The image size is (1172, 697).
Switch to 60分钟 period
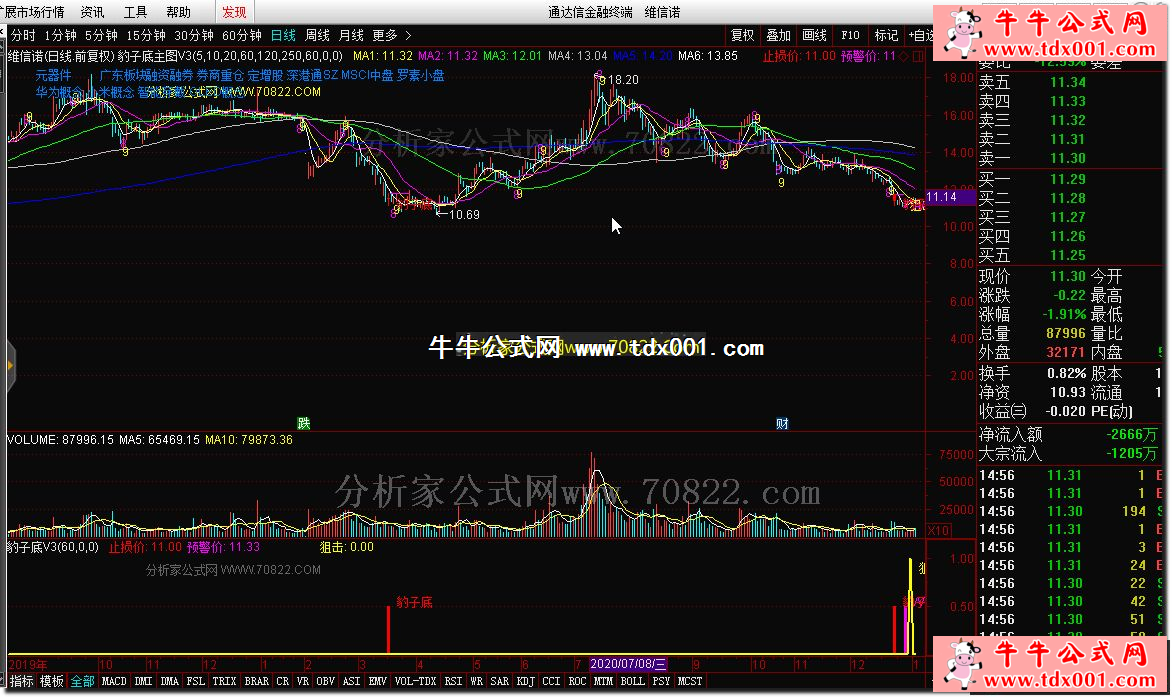pyautogui.click(x=241, y=35)
